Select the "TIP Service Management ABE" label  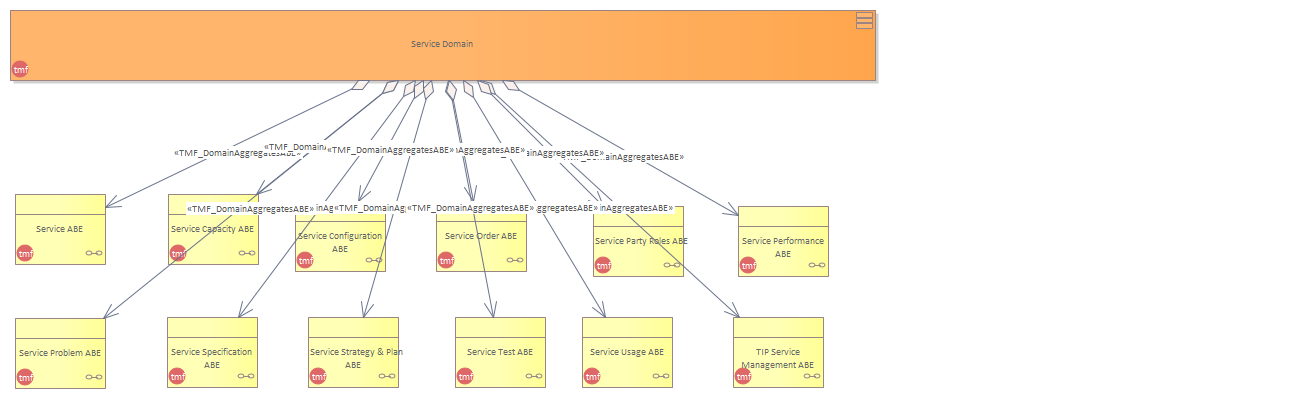pyautogui.click(x=778, y=358)
